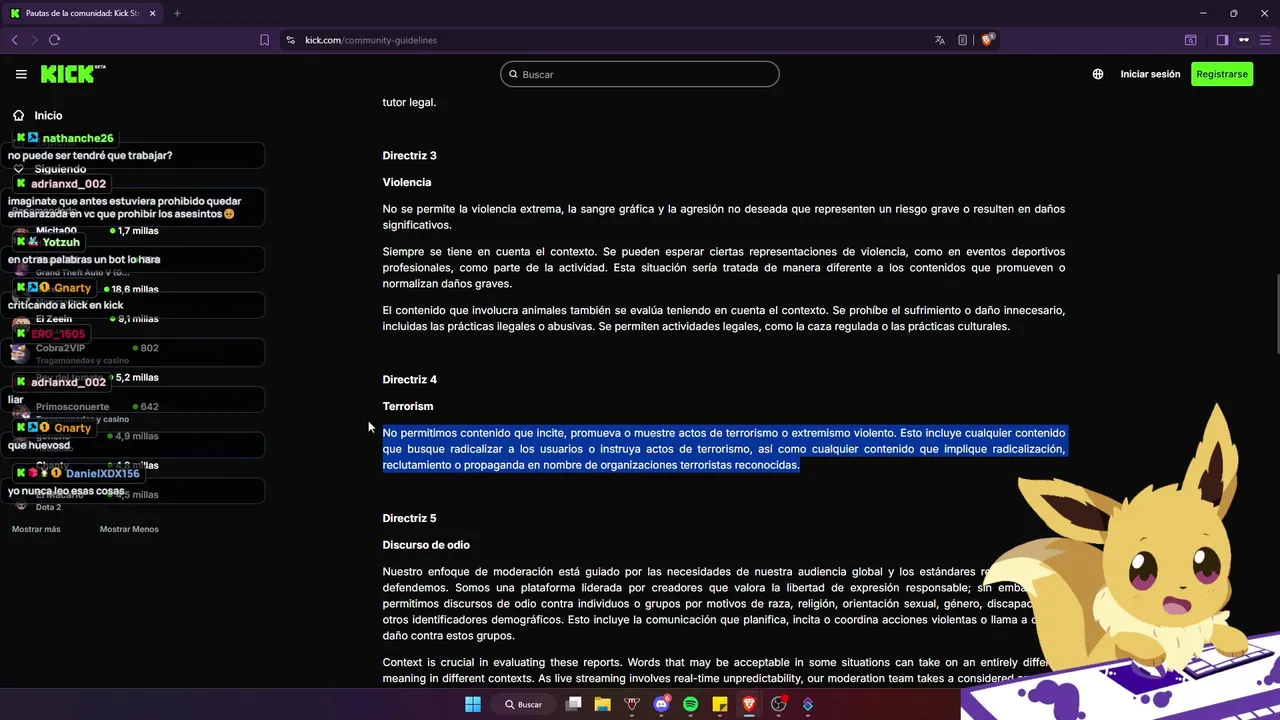Viewport: 1280px width, 720px height.
Task: Open site settings icon in address bar
Action: pos(290,40)
